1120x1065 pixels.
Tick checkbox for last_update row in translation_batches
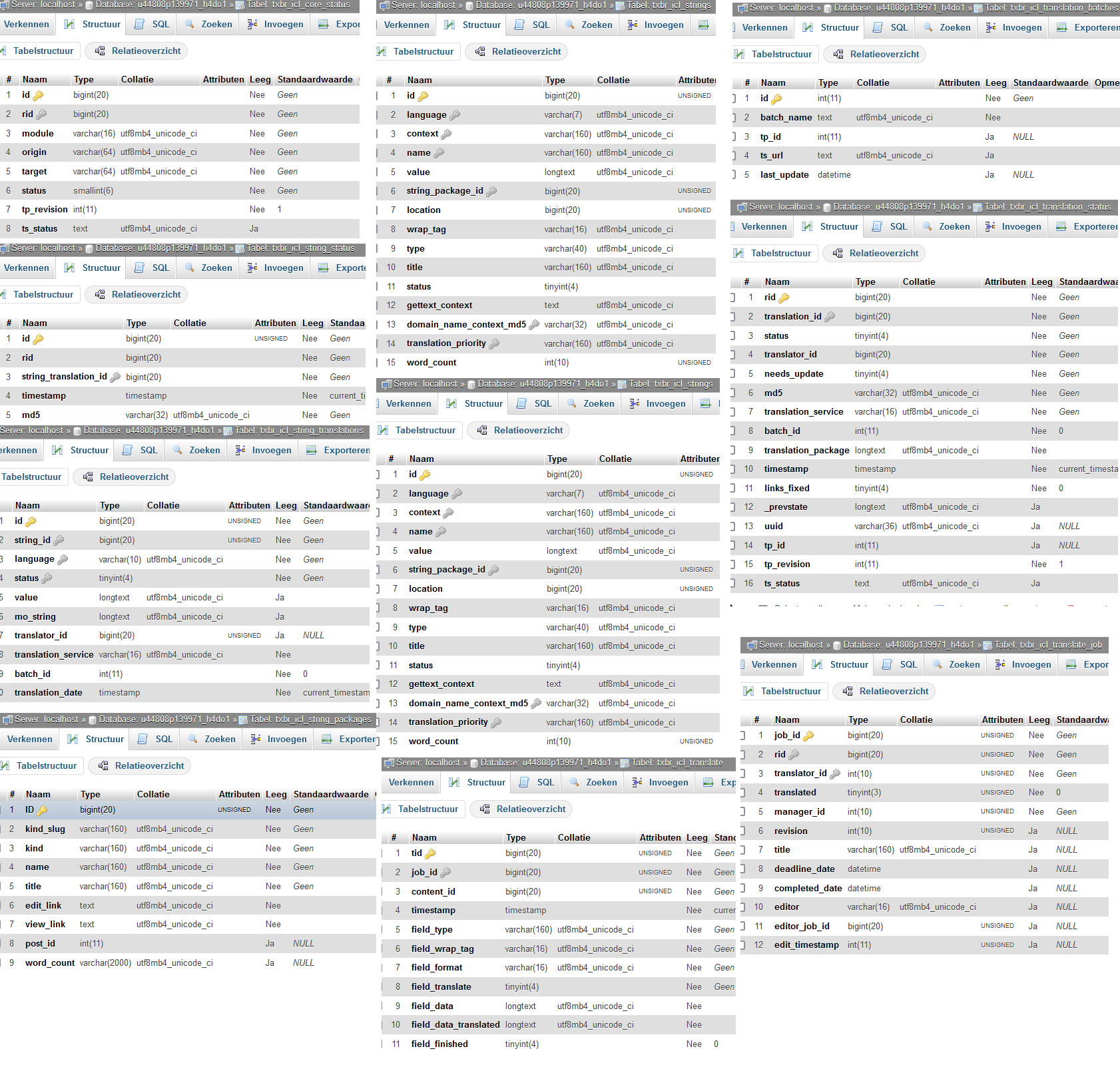pyautogui.click(x=734, y=175)
